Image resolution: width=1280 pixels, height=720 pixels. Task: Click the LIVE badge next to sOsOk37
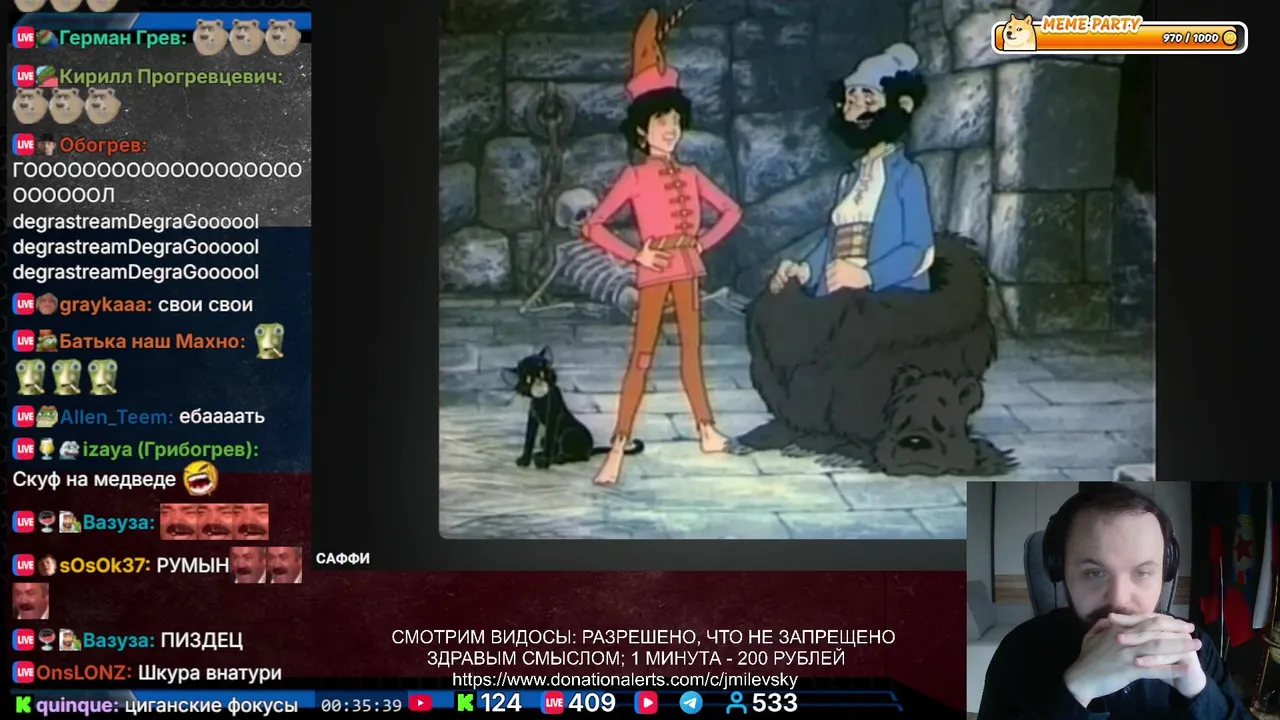click(24, 566)
